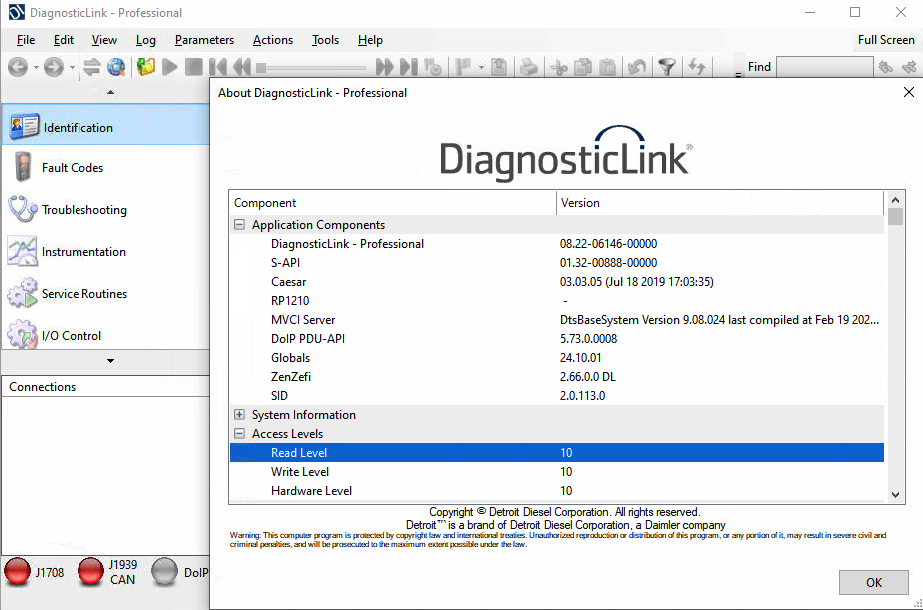Open the Log menu
The image size is (923, 610).
tap(145, 40)
